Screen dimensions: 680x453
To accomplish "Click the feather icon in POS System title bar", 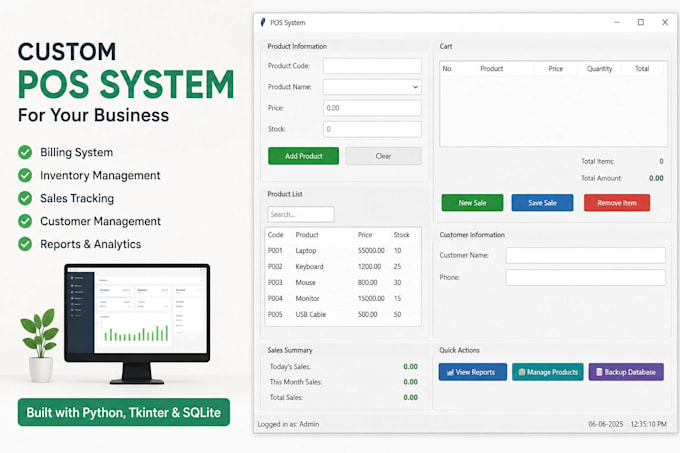I will click(x=262, y=23).
